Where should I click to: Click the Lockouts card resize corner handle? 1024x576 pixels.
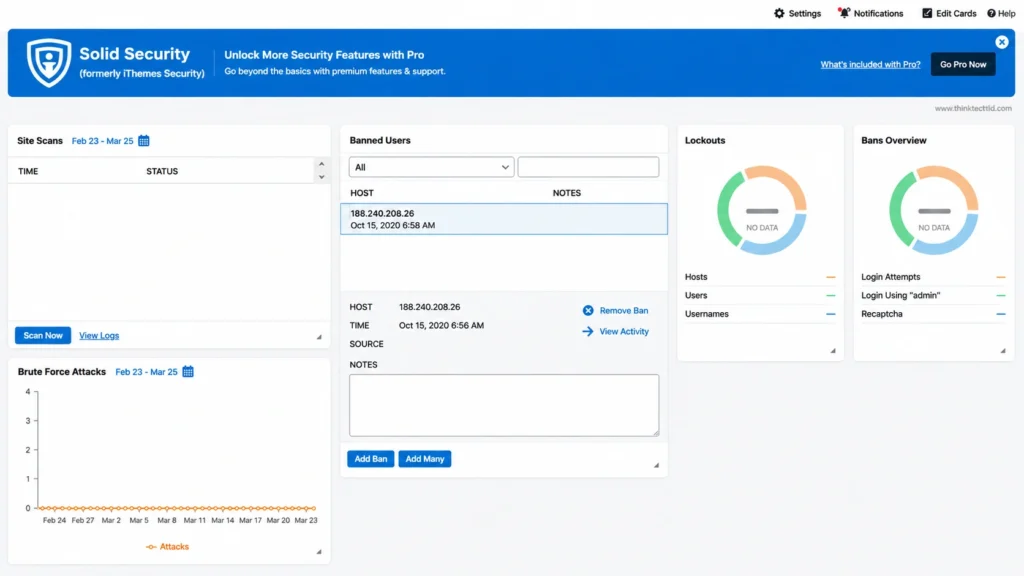(x=833, y=351)
